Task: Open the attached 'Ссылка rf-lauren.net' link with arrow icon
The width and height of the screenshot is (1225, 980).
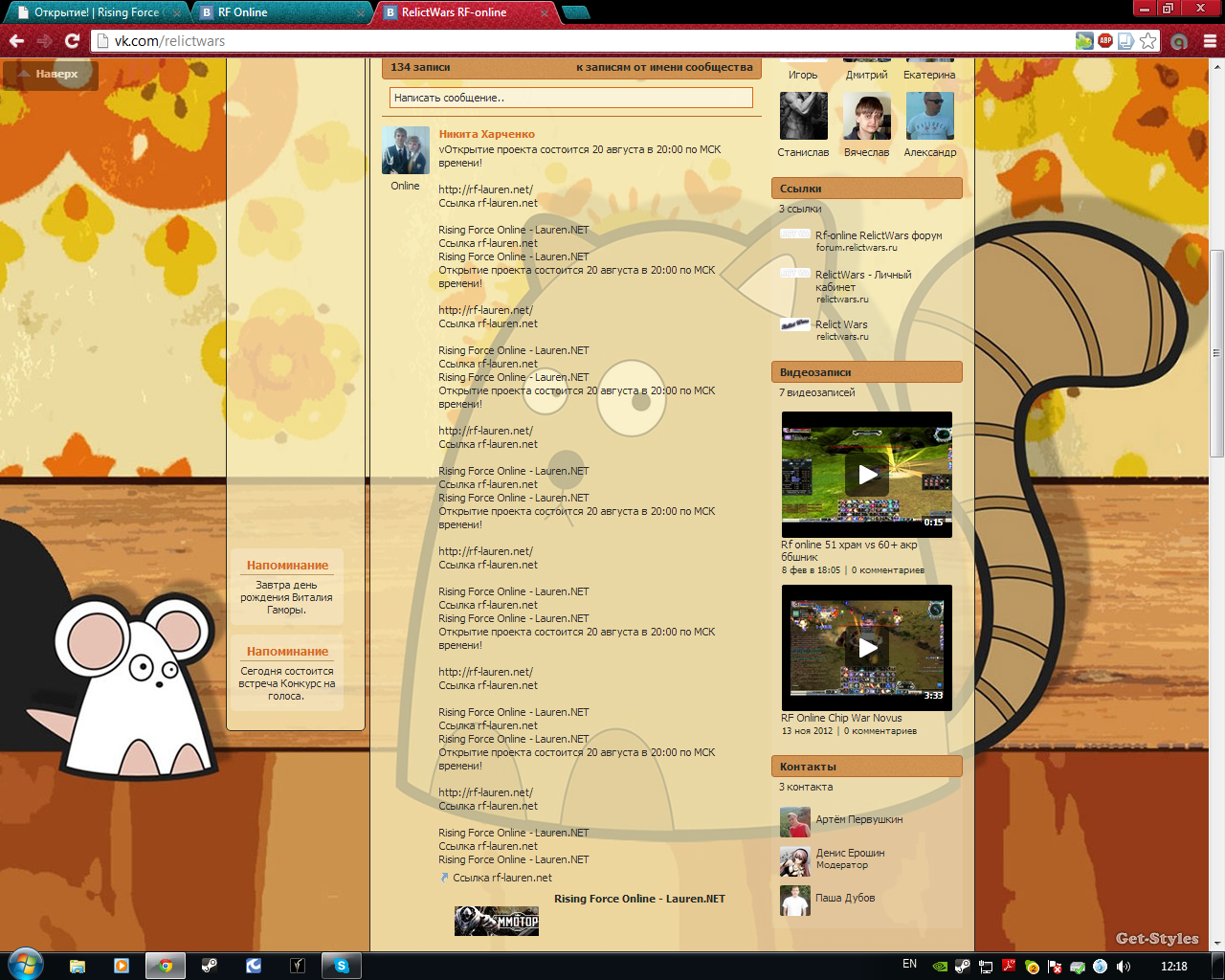Action: pos(501,878)
